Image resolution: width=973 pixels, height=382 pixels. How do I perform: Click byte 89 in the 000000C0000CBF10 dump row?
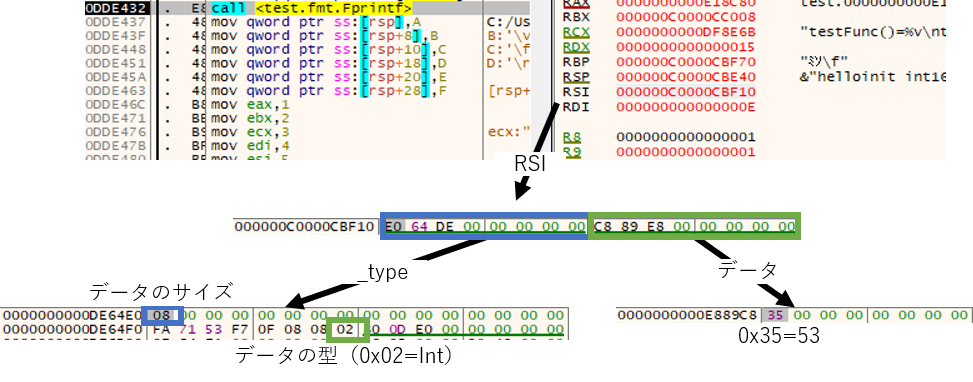pyautogui.click(x=629, y=227)
